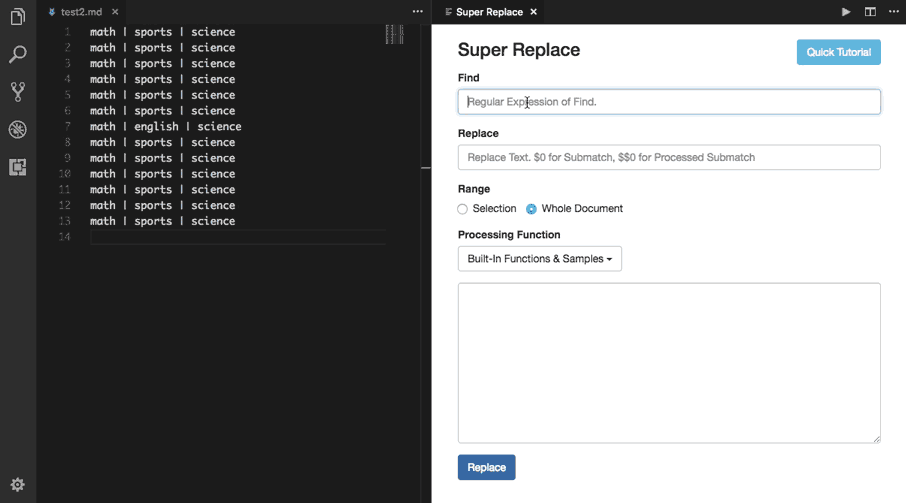Screen dimensions: 906x503
Task: Open the Manage settings gear
Action: click(17, 485)
